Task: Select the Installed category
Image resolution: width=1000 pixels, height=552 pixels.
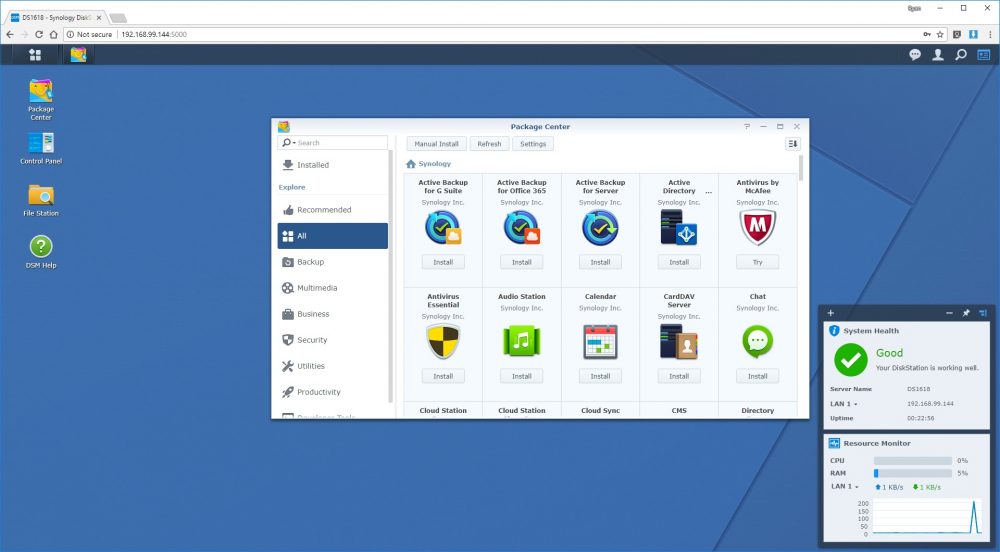Action: tap(333, 165)
